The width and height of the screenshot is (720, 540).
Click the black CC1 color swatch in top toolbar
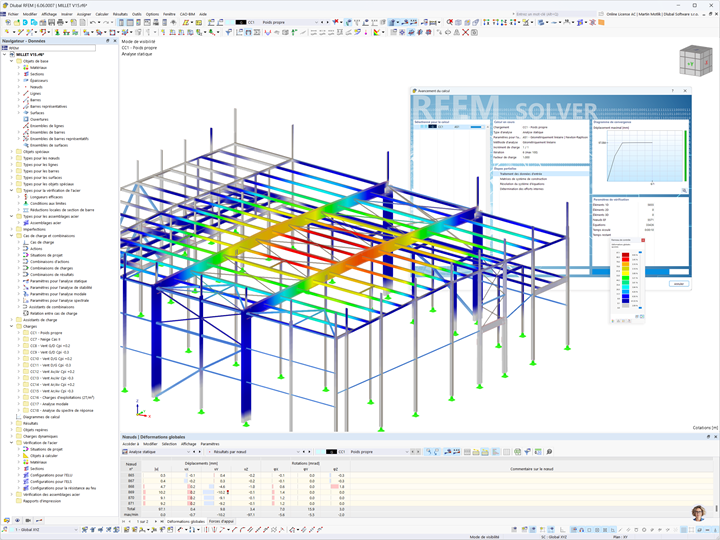pyautogui.click(x=241, y=22)
